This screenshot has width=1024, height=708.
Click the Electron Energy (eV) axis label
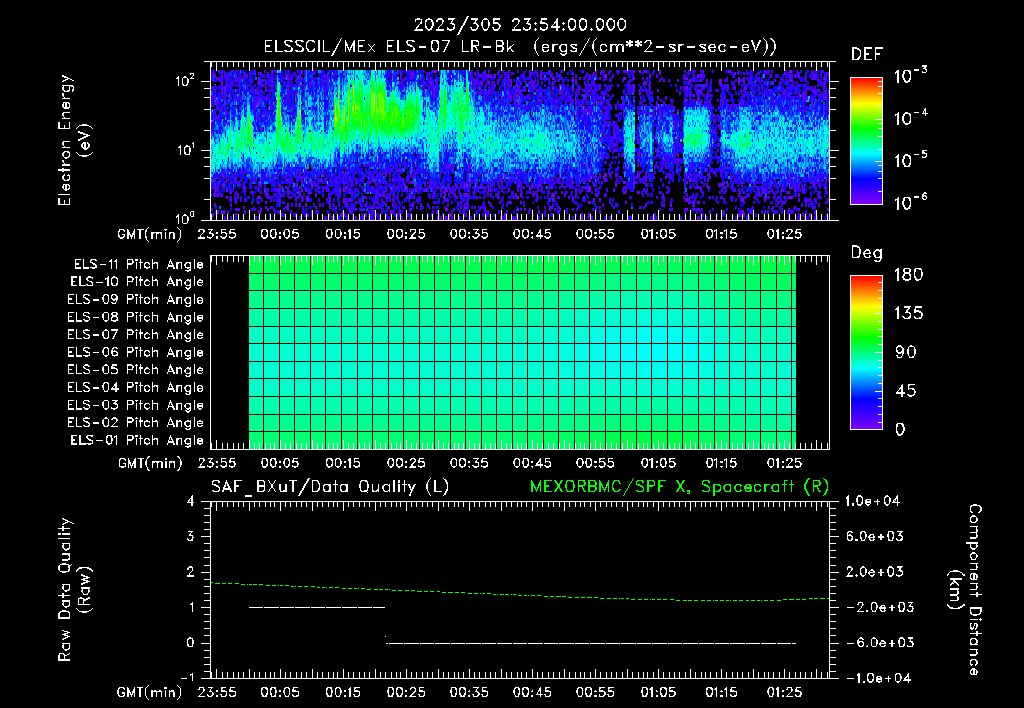[x=74, y=140]
